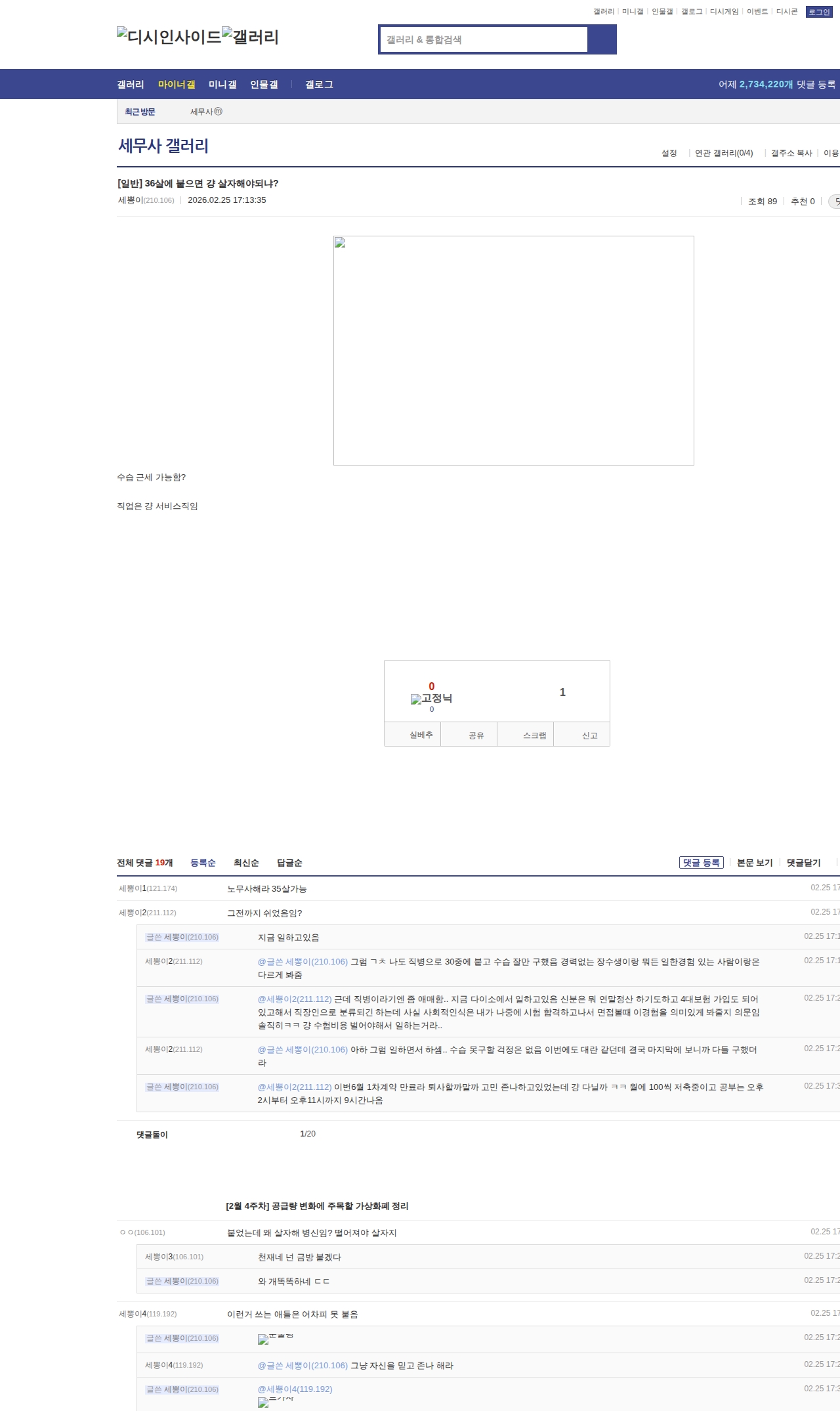Image resolution: width=840 pixels, height=1411 pixels.
Task: Click the 갤러리 logo image beside 디시인사이드
Action: 251,37
